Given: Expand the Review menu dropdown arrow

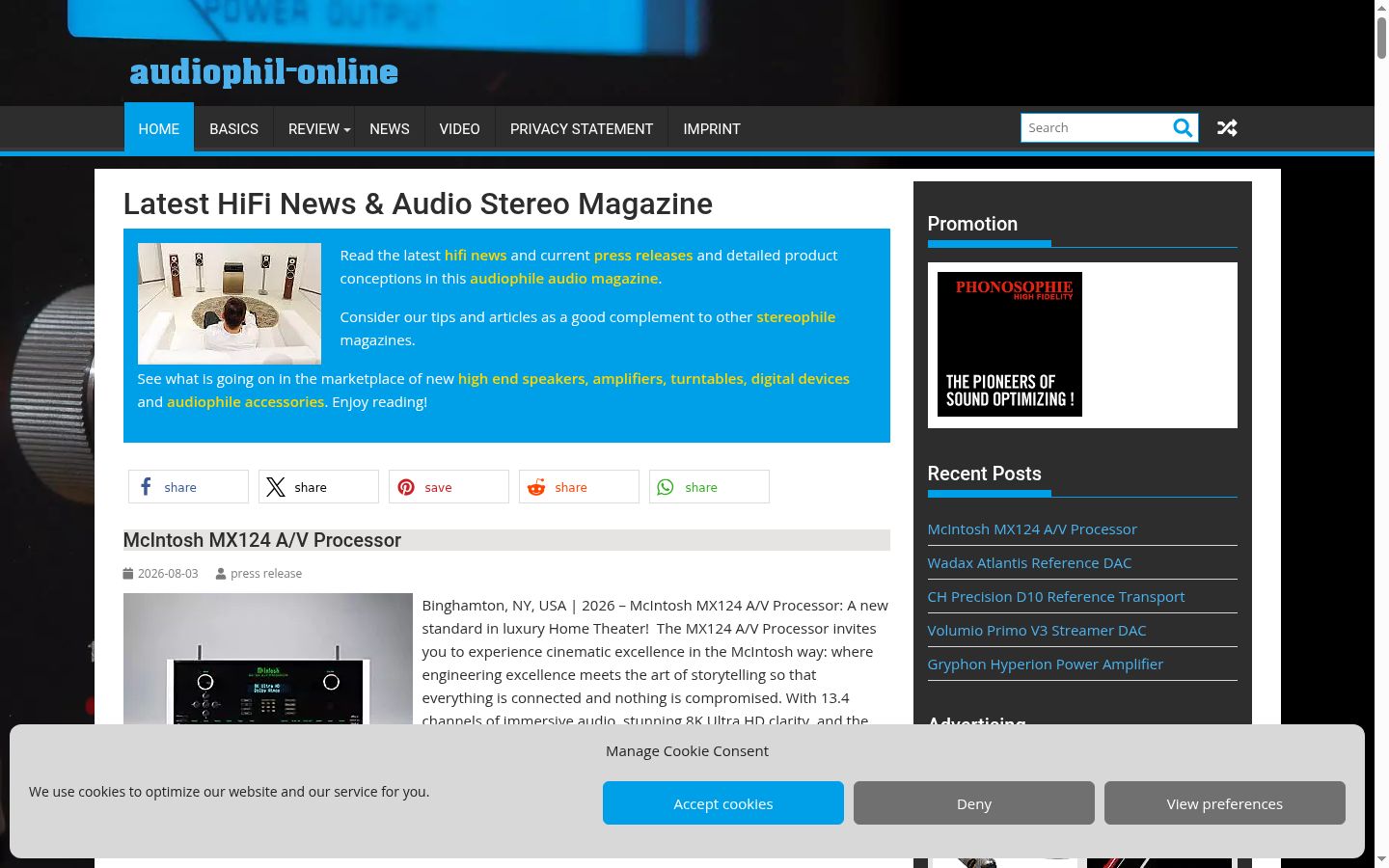Looking at the screenshot, I should [347, 130].
